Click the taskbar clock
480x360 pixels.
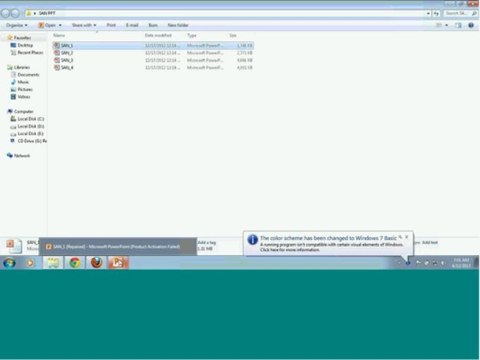tap(461, 263)
